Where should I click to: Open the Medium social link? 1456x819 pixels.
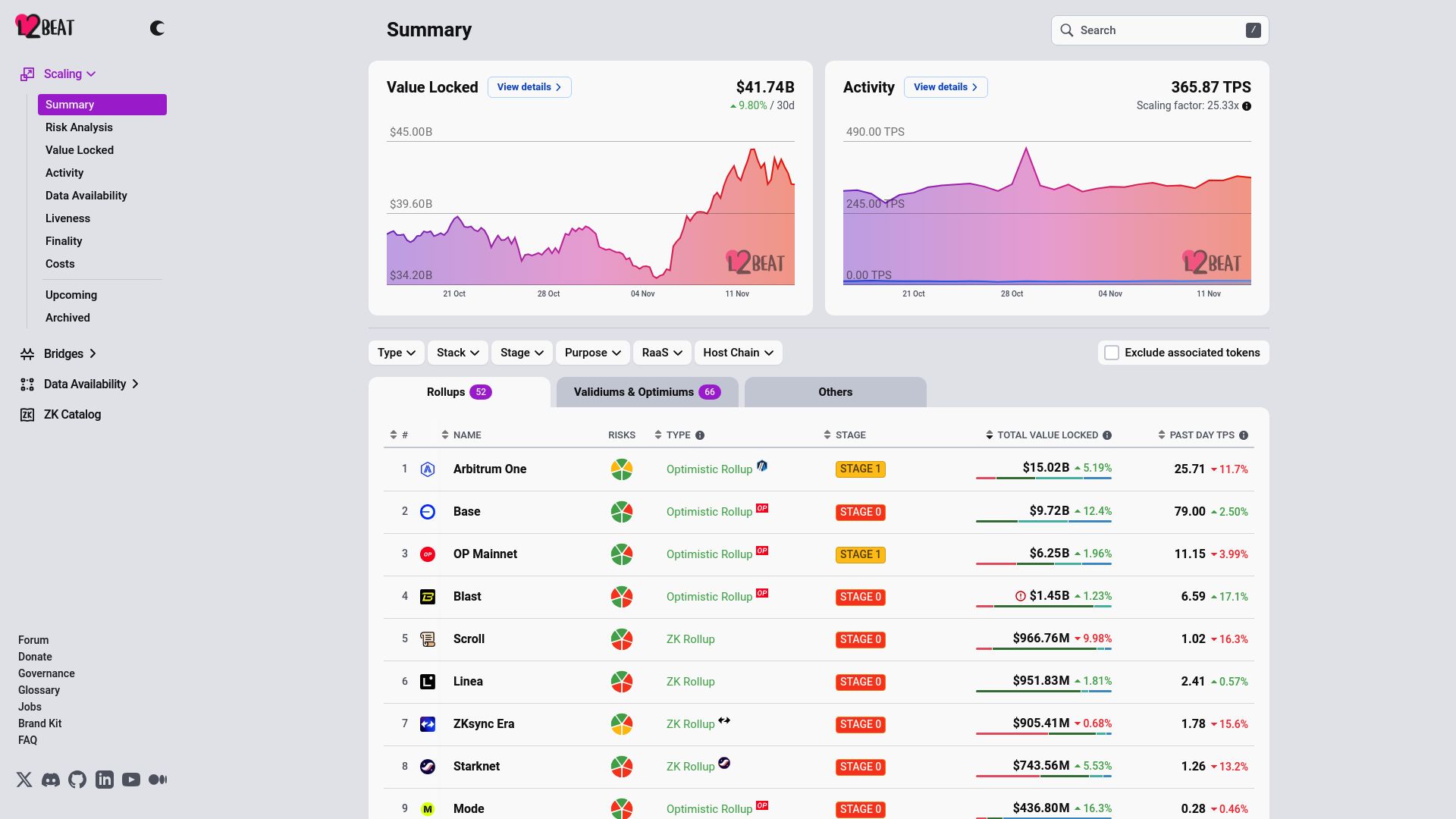[x=158, y=780]
